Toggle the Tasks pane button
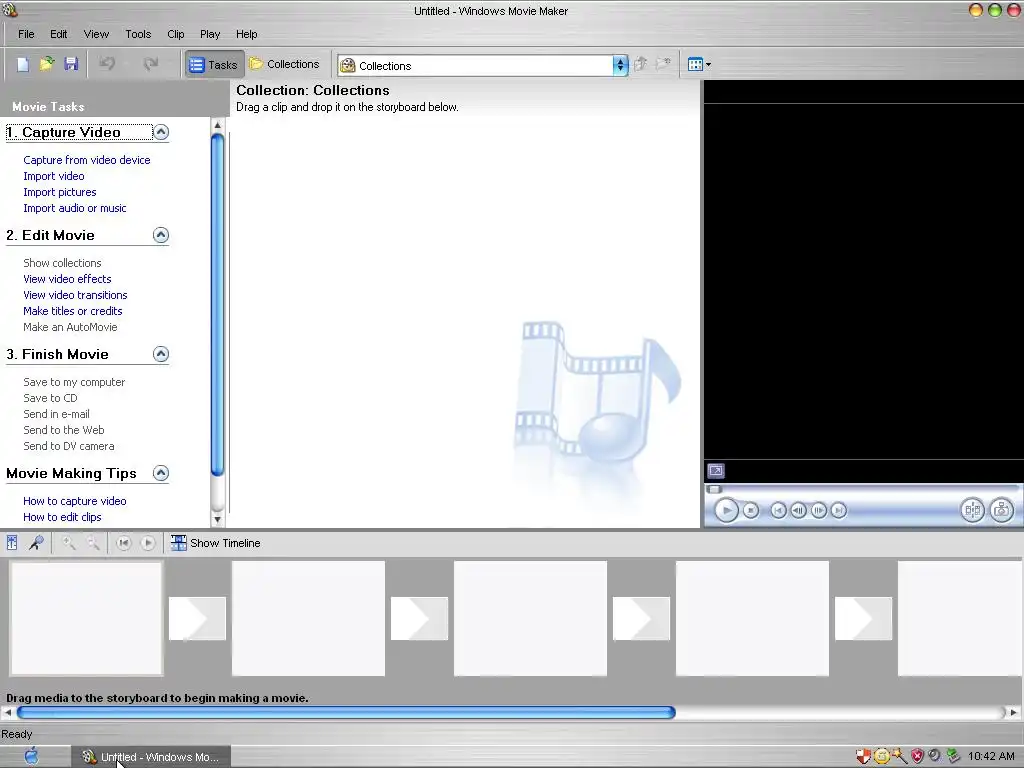1024x768 pixels. click(x=214, y=65)
